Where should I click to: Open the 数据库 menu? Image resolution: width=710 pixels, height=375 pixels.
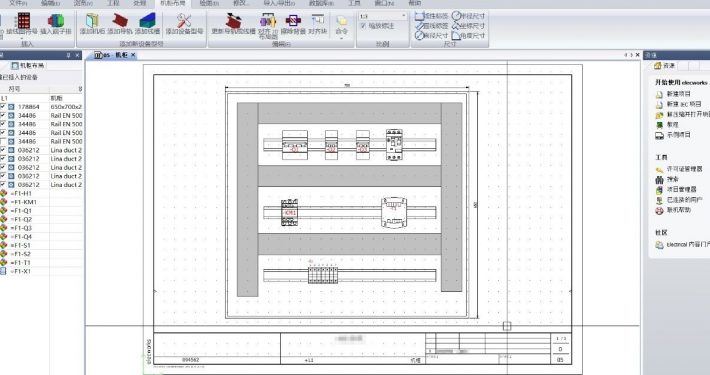(x=321, y=3)
